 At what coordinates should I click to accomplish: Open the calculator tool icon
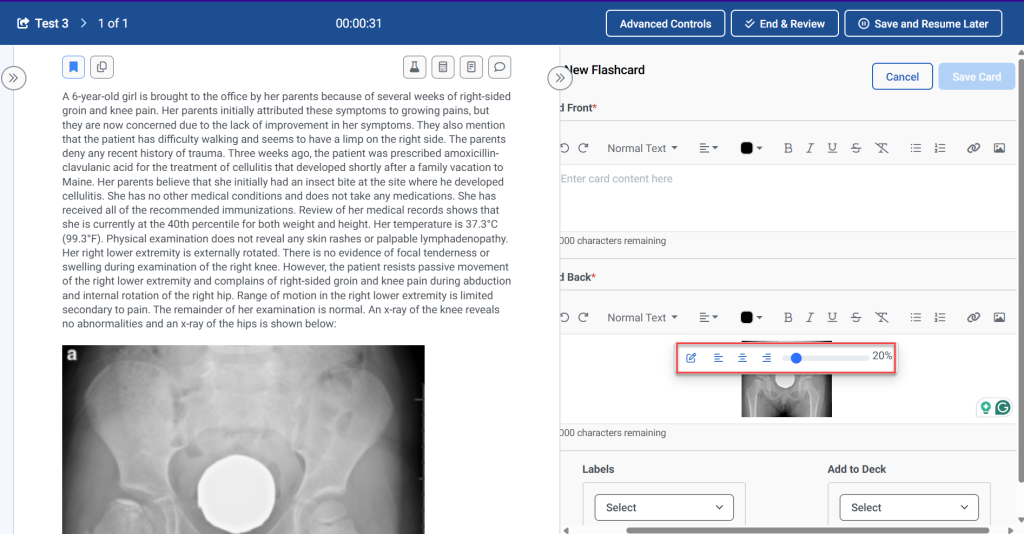[443, 67]
